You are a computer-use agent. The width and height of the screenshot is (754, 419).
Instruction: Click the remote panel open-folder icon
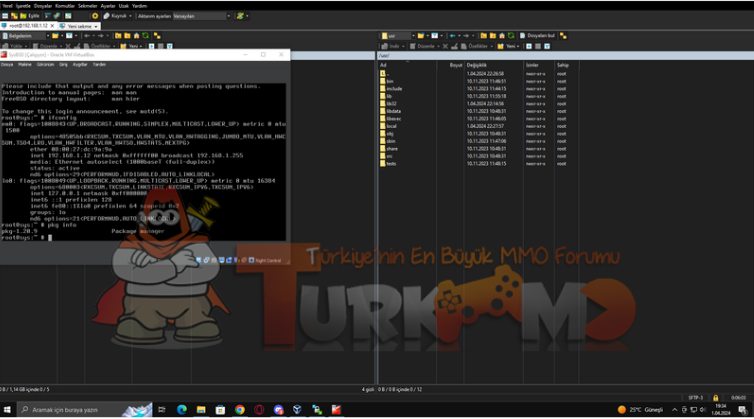(x=421, y=36)
